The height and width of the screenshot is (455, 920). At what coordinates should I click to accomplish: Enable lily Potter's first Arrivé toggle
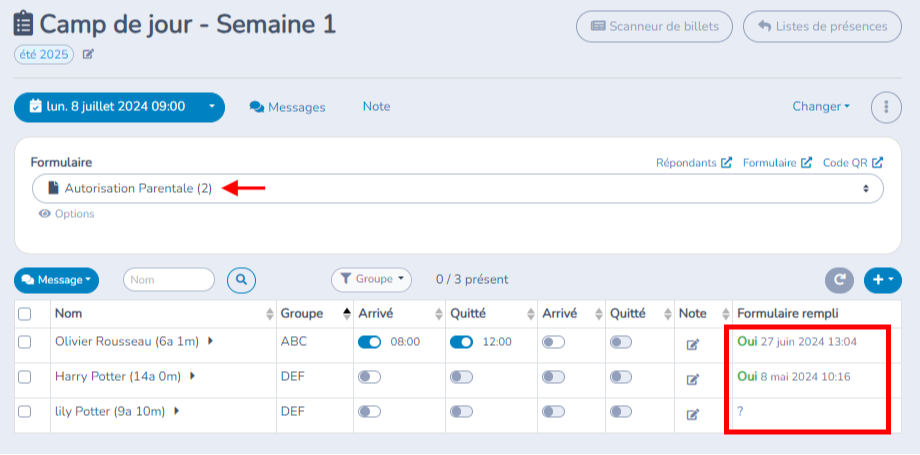click(370, 412)
